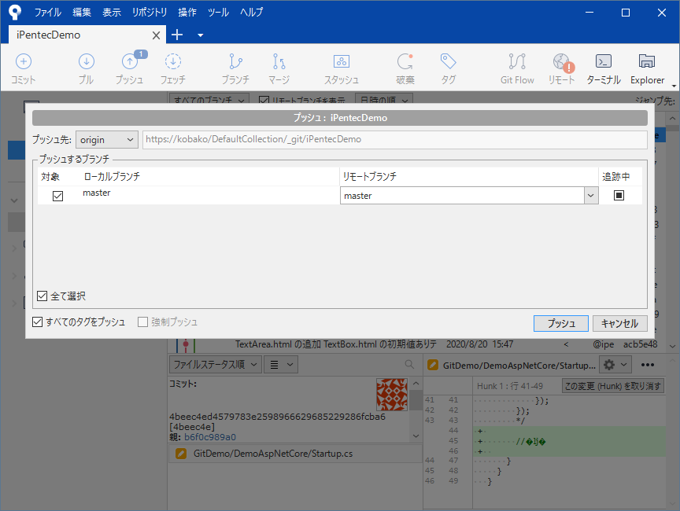
Task: Toggle Show remote branches checkbox
Action: [x=264, y=100]
